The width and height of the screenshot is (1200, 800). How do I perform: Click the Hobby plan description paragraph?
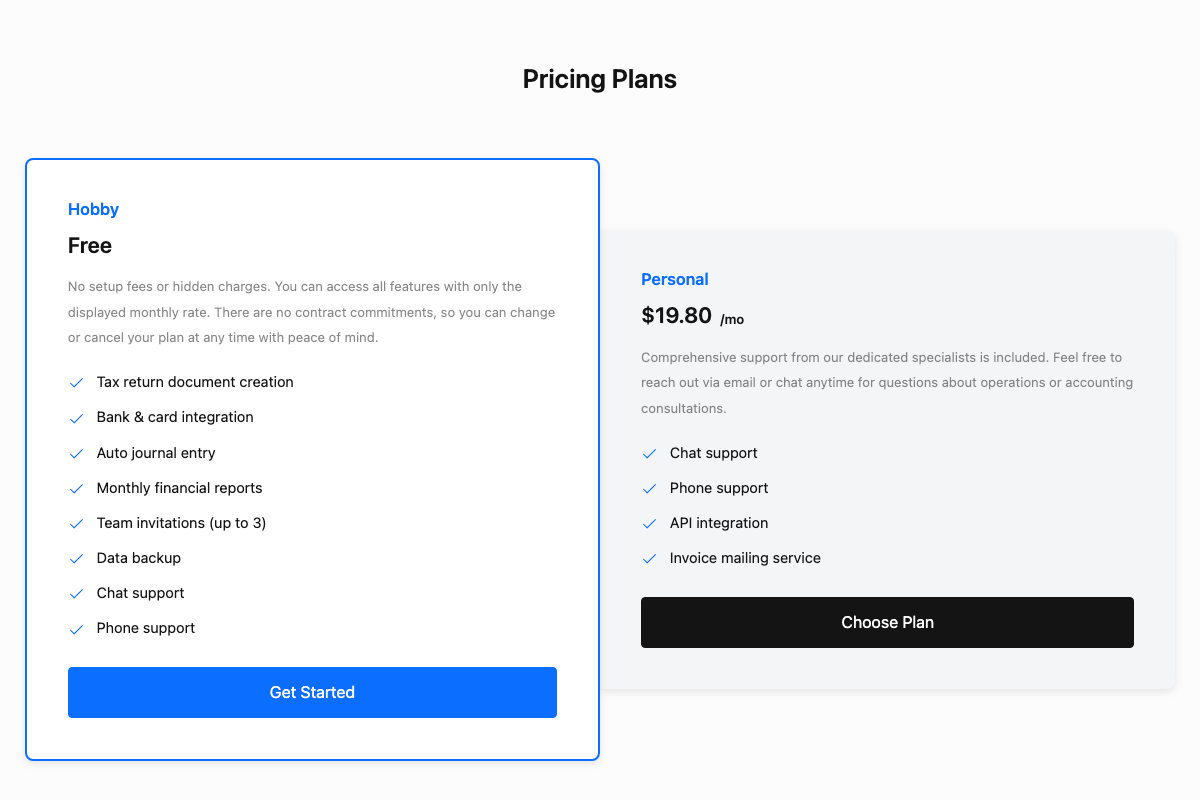[311, 312]
